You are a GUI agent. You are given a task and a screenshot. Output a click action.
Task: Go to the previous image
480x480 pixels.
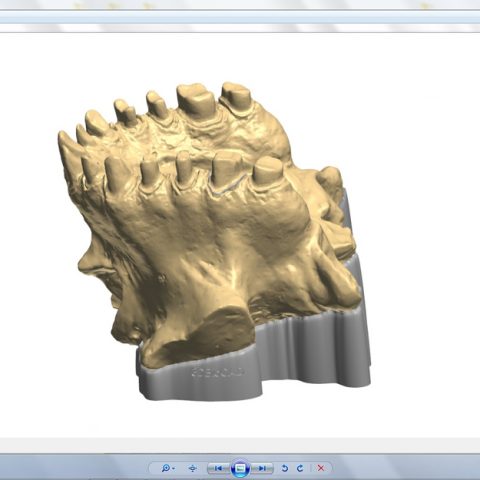click(219, 468)
